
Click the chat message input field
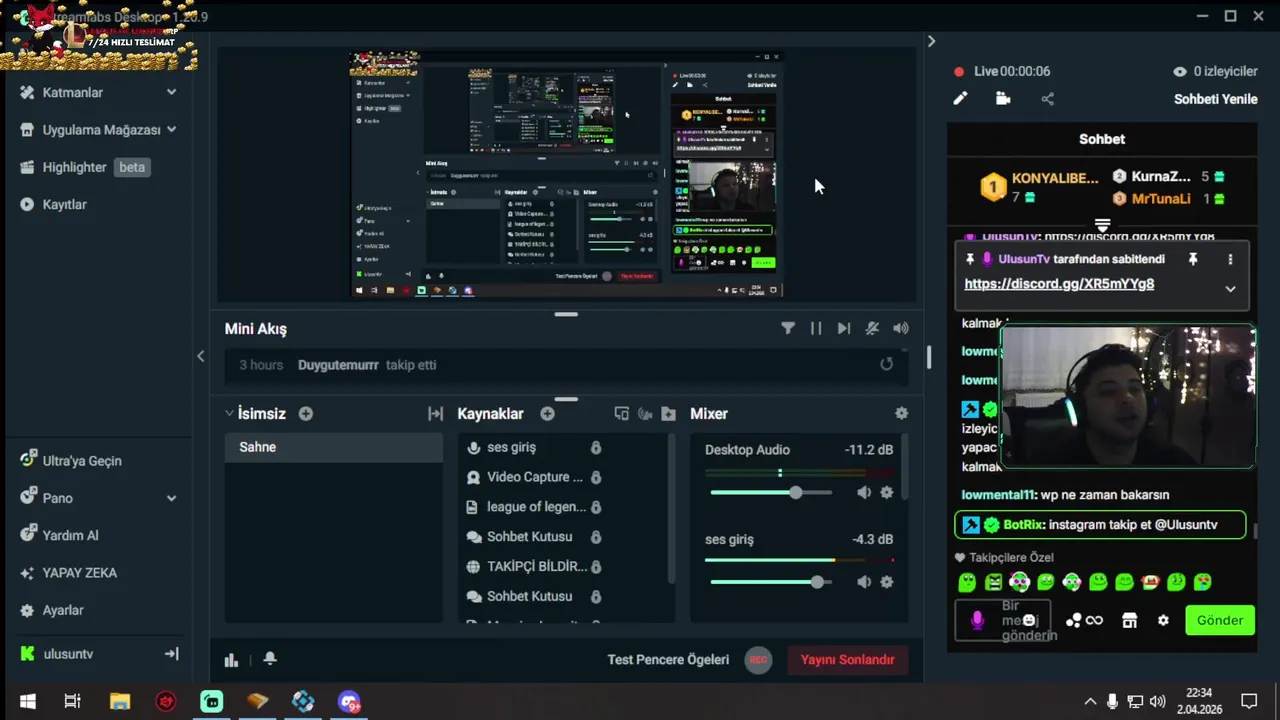[1003, 620]
